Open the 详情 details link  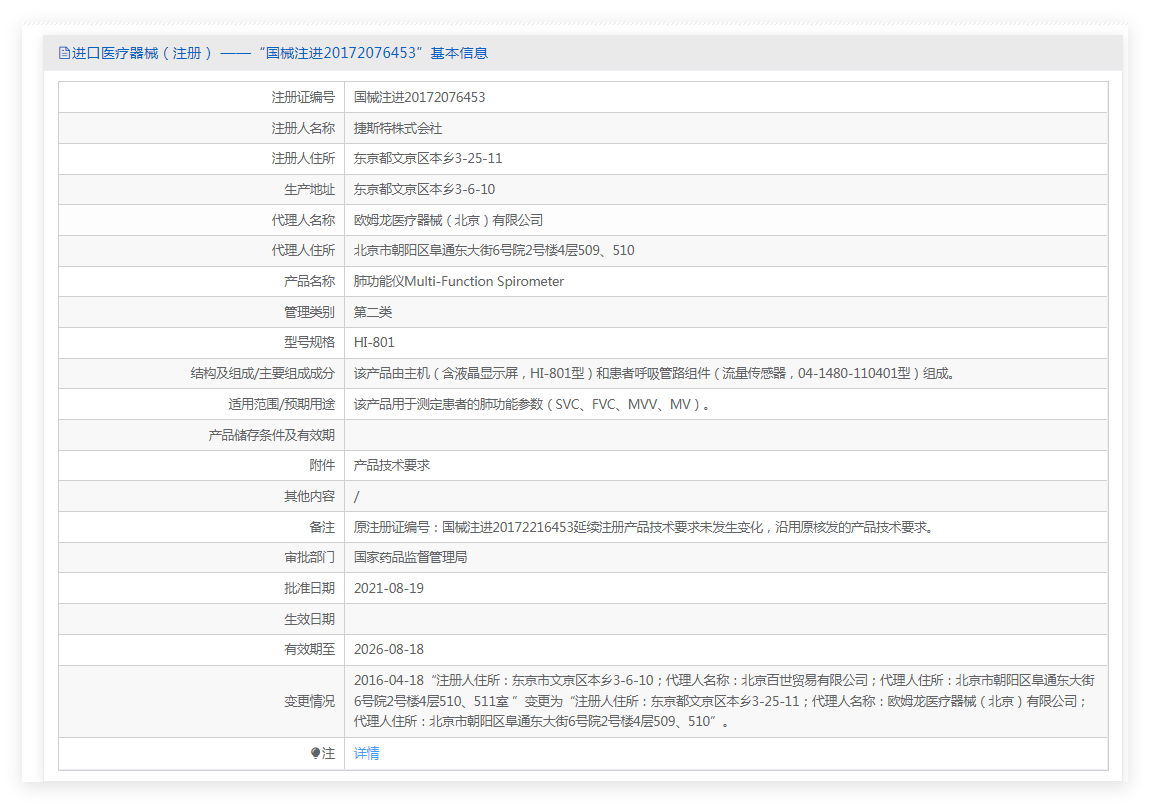point(367,753)
